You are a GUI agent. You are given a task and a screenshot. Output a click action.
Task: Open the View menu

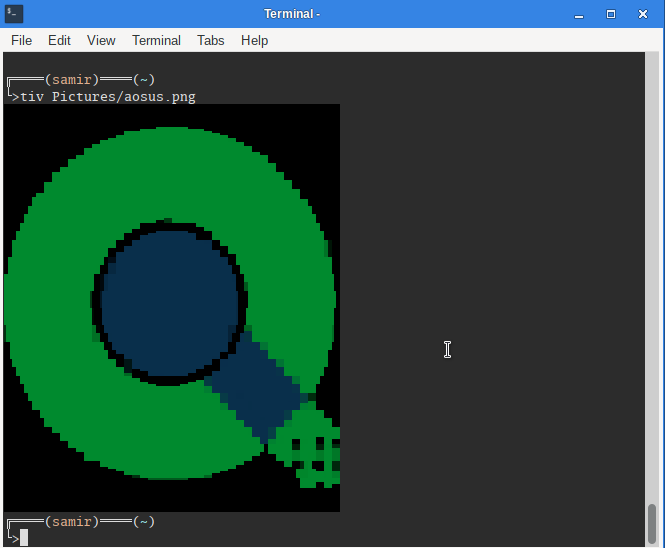101,40
